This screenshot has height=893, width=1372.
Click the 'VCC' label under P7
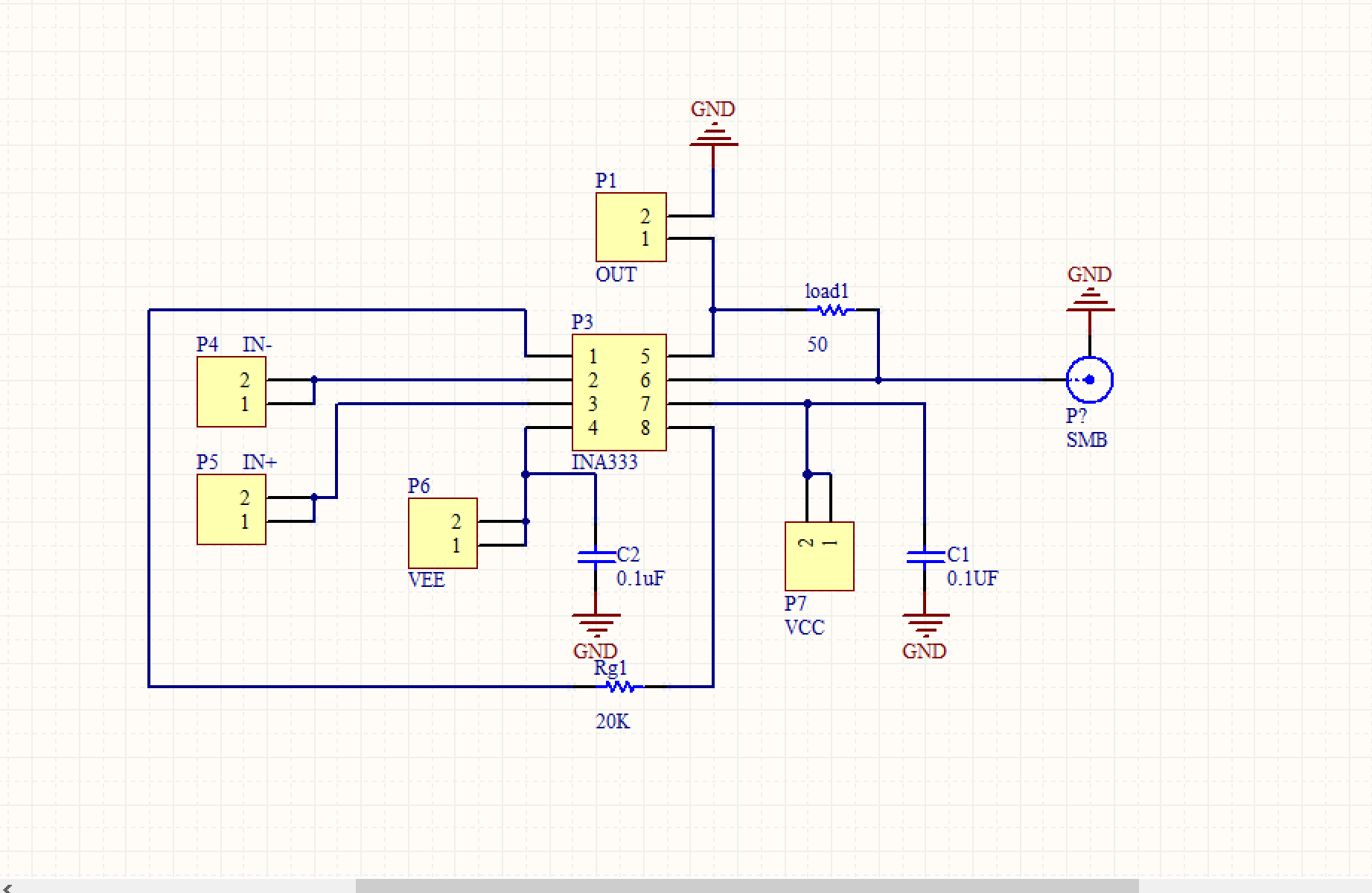[805, 628]
